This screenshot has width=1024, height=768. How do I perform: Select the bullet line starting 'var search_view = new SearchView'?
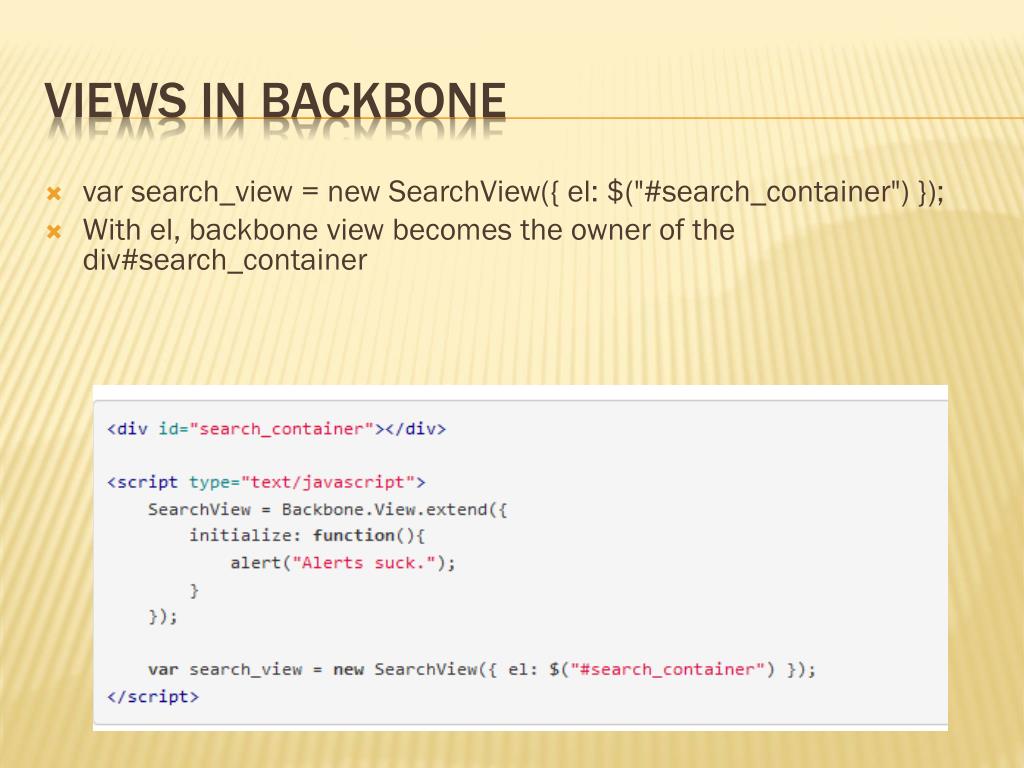[513, 192]
